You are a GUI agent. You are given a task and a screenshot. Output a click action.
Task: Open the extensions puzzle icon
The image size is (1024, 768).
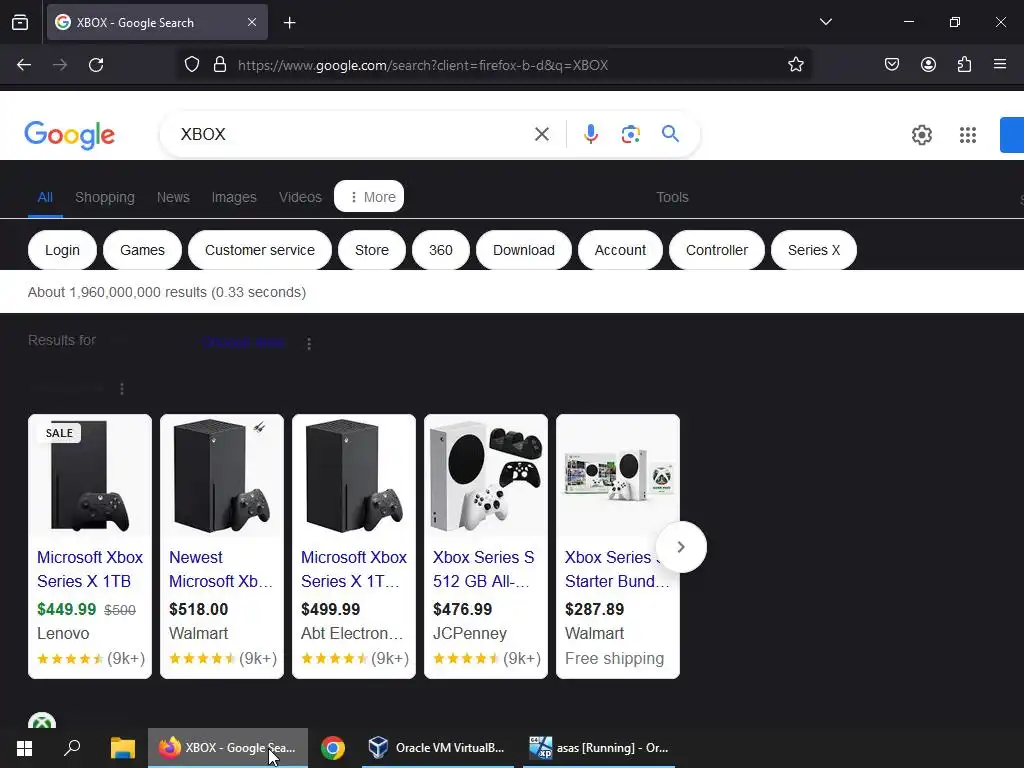[964, 65]
